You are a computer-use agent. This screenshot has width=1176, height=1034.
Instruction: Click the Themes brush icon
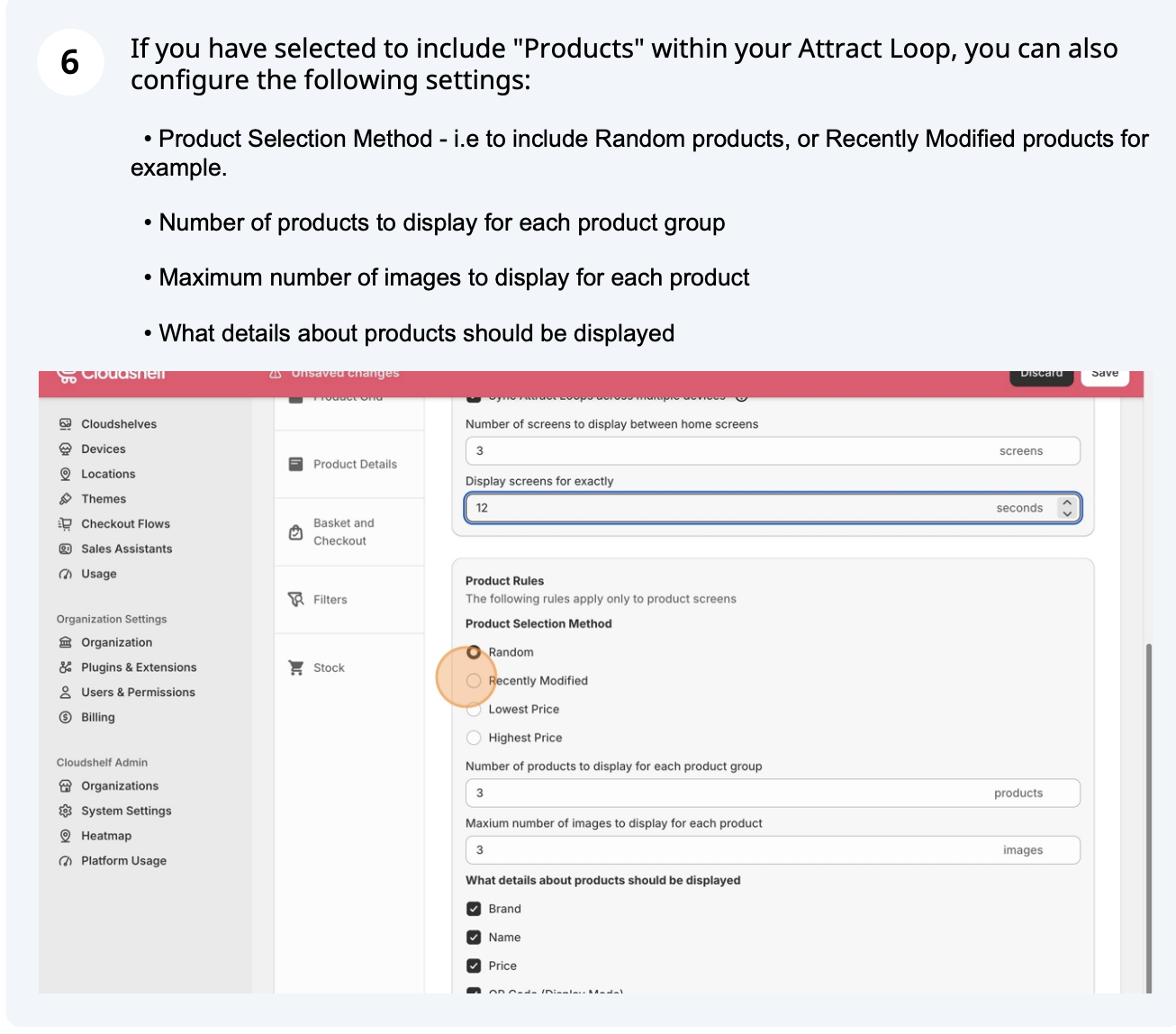point(65,499)
